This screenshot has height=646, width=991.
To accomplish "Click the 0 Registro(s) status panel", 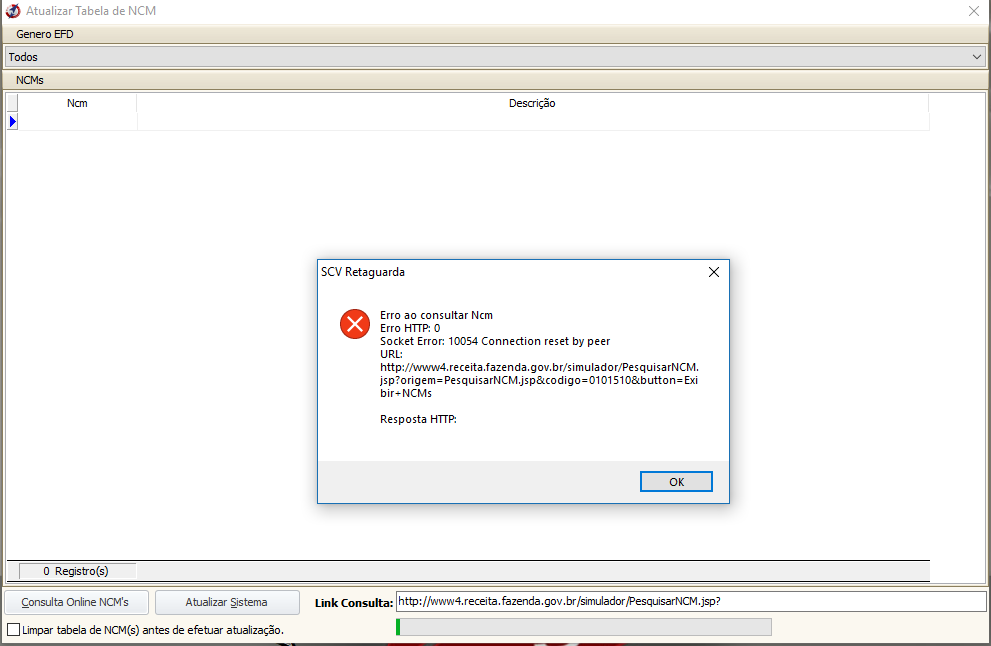I will (77, 571).
